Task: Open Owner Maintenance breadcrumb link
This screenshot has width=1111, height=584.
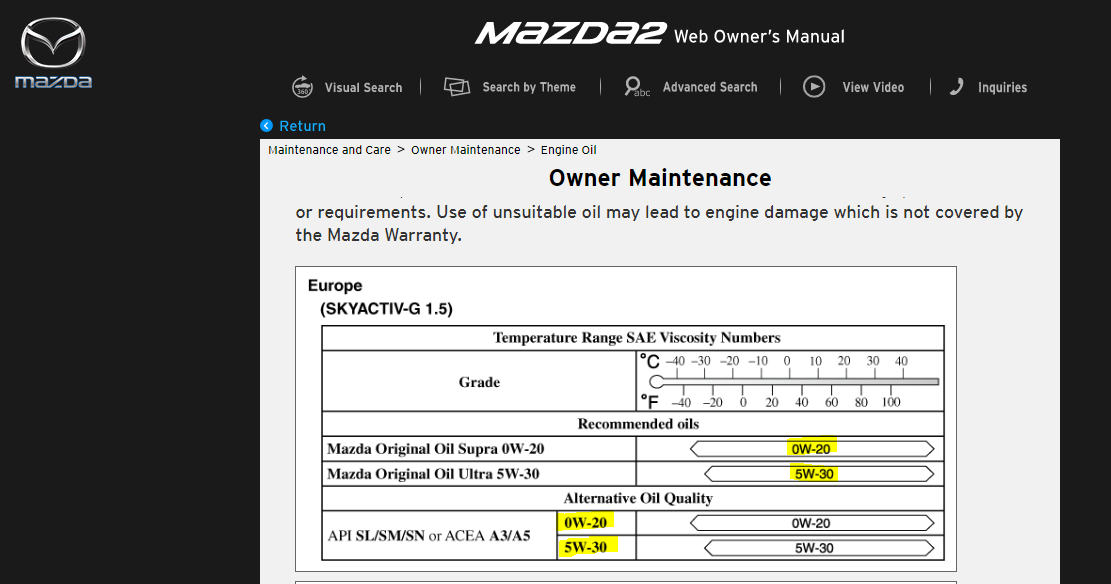Action: 465,150
